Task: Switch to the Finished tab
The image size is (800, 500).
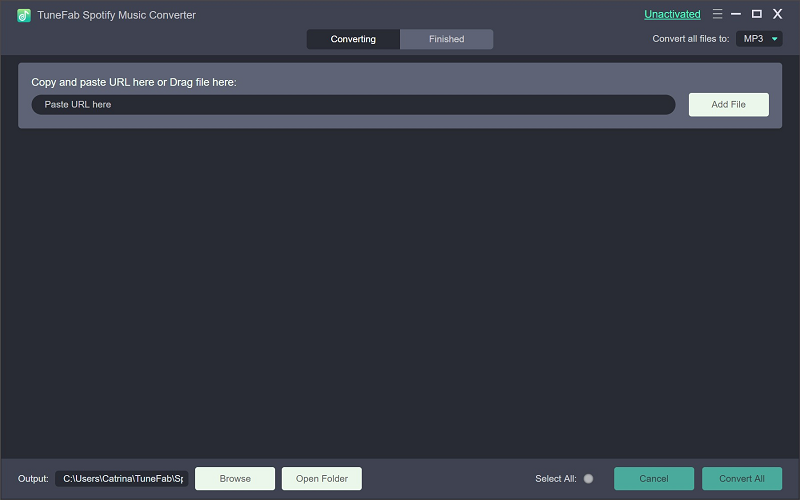Action: (x=446, y=39)
